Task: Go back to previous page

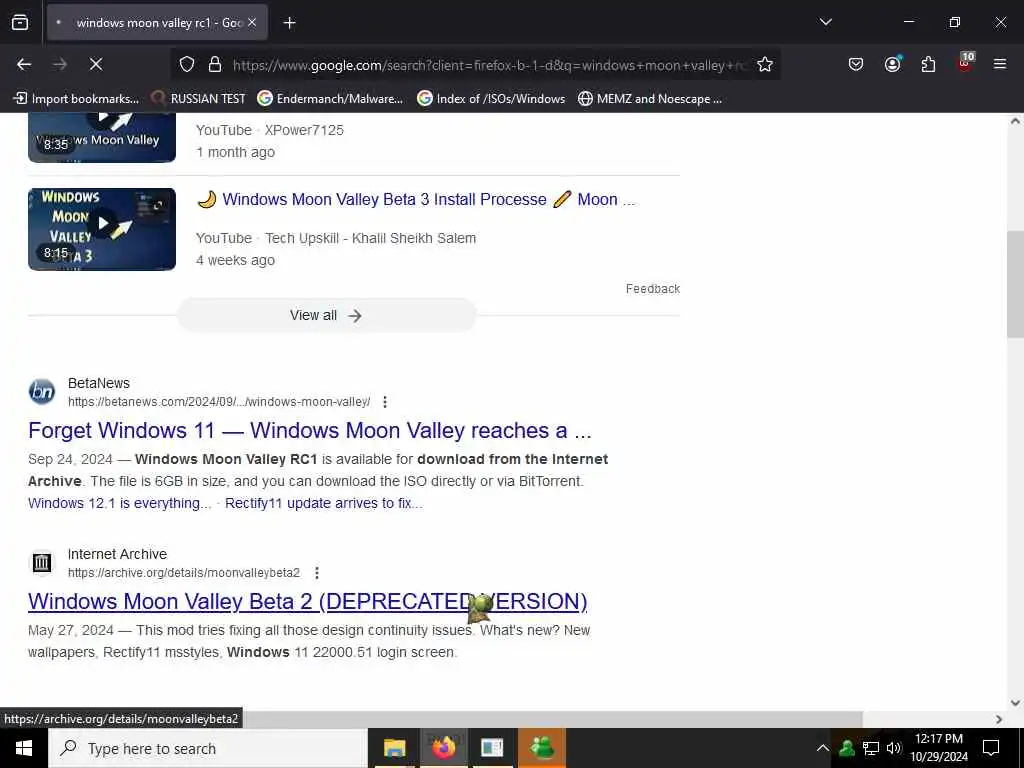Action: 24,64
